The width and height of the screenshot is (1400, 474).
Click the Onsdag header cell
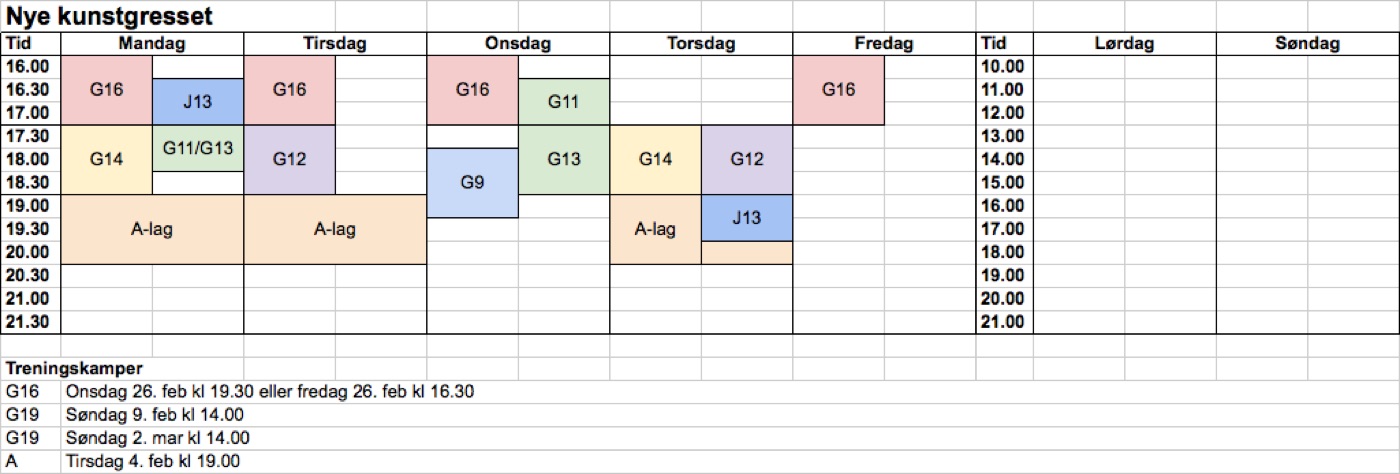pyautogui.click(x=518, y=44)
